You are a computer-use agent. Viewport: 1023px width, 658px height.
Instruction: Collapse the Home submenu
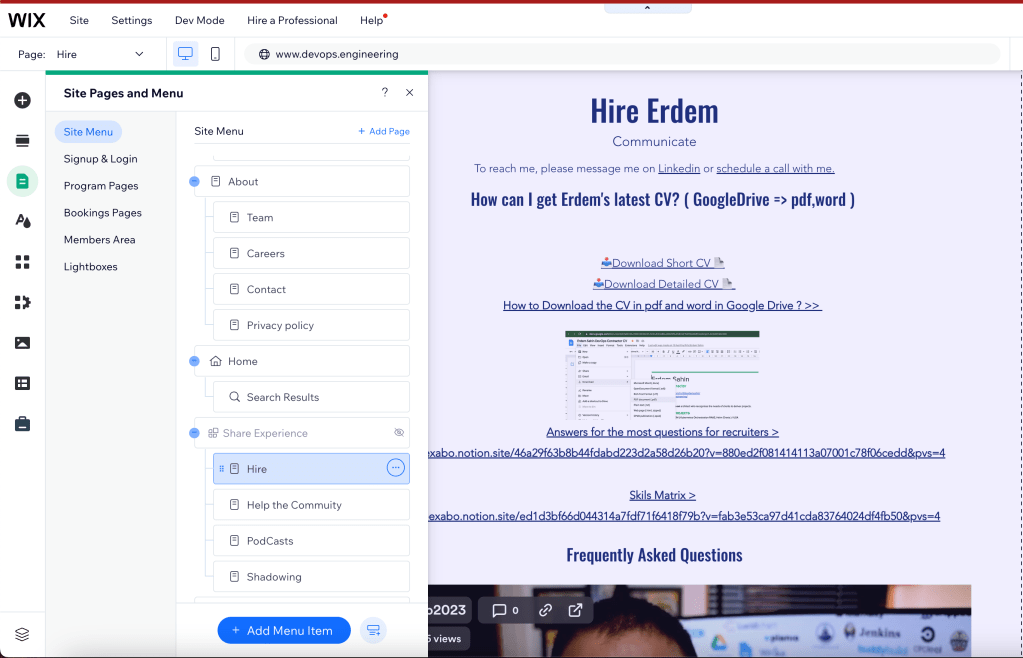[x=194, y=361]
